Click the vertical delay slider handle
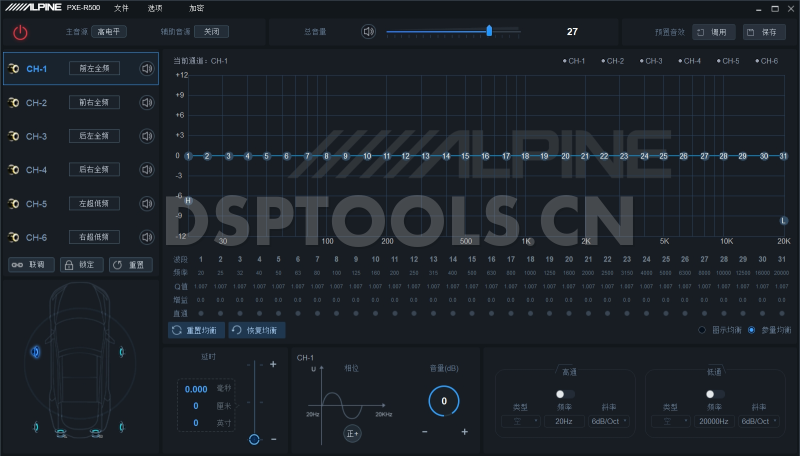This screenshot has height=456, width=800. pyautogui.click(x=254, y=439)
